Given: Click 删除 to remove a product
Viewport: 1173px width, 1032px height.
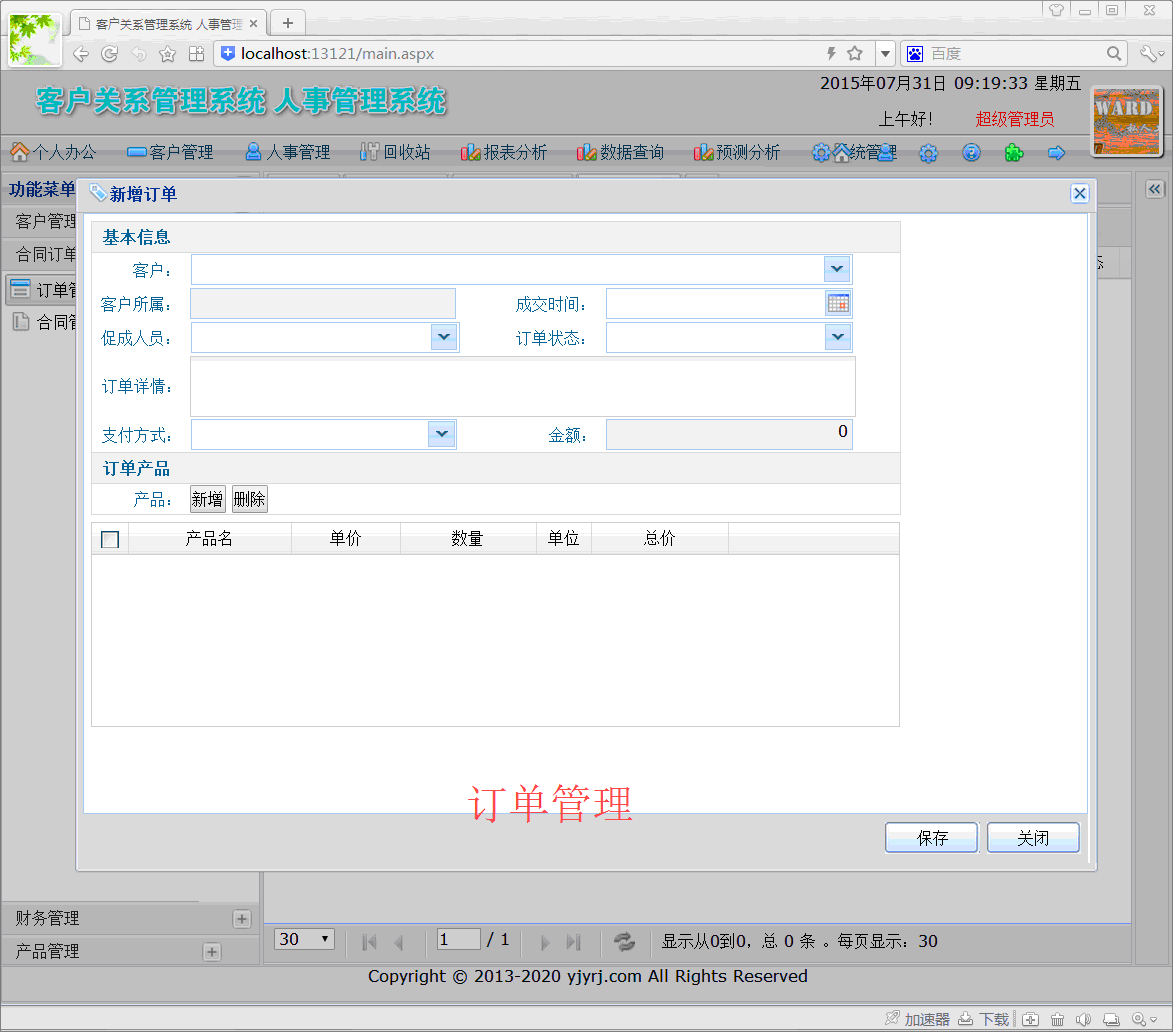Looking at the screenshot, I should point(249,500).
